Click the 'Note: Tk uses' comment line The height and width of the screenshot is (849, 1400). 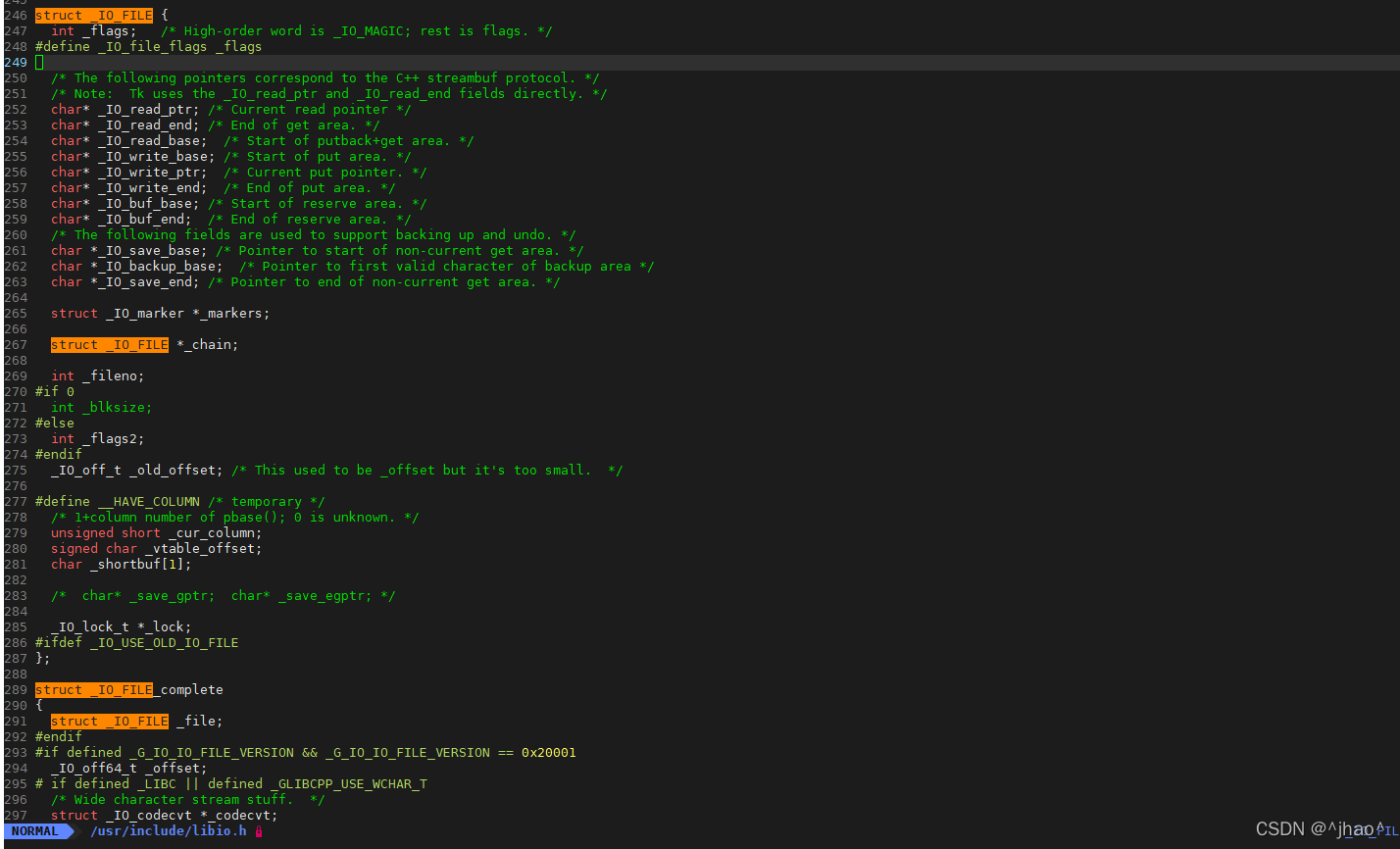(x=329, y=94)
